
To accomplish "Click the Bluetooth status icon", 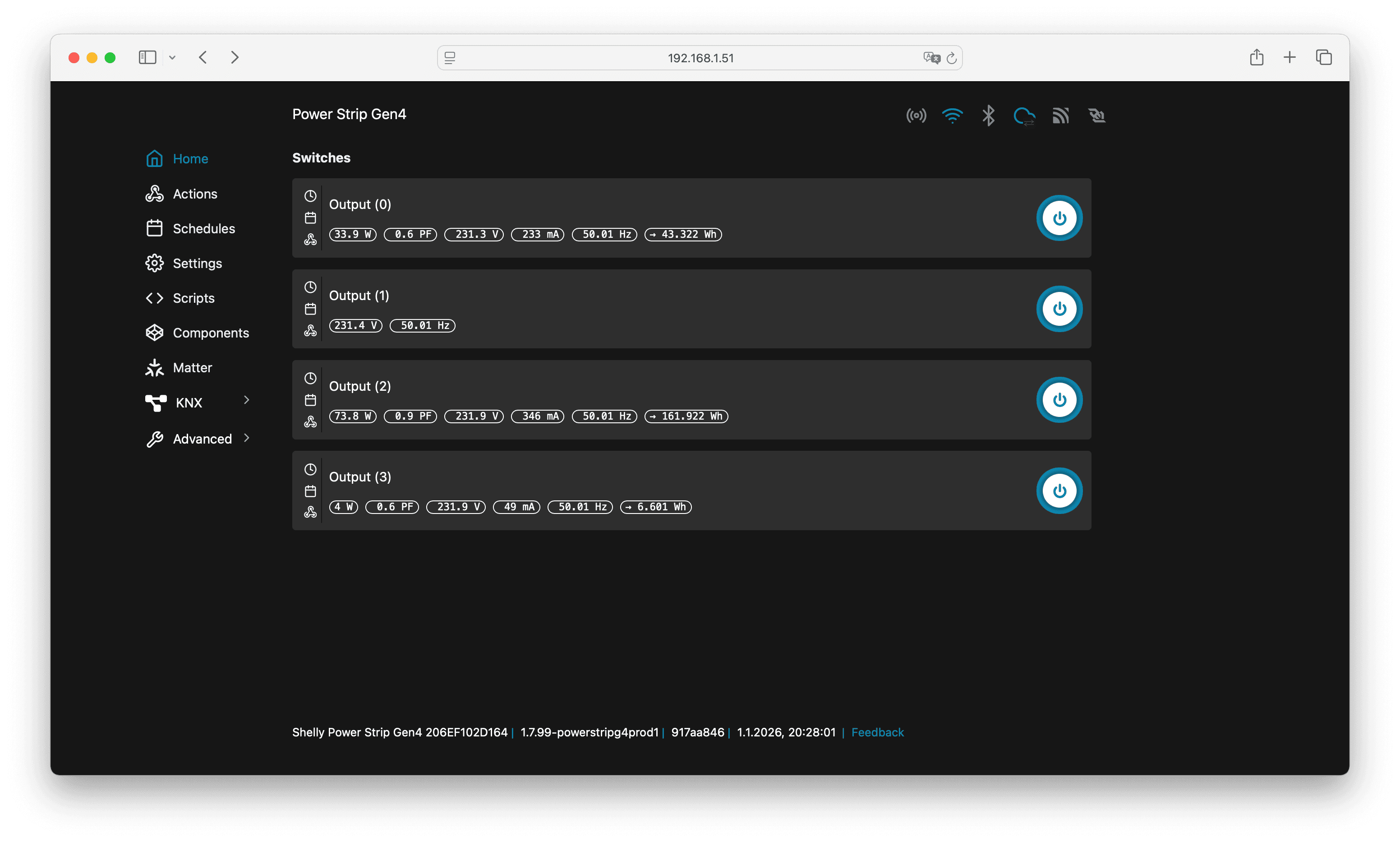I will [988, 116].
